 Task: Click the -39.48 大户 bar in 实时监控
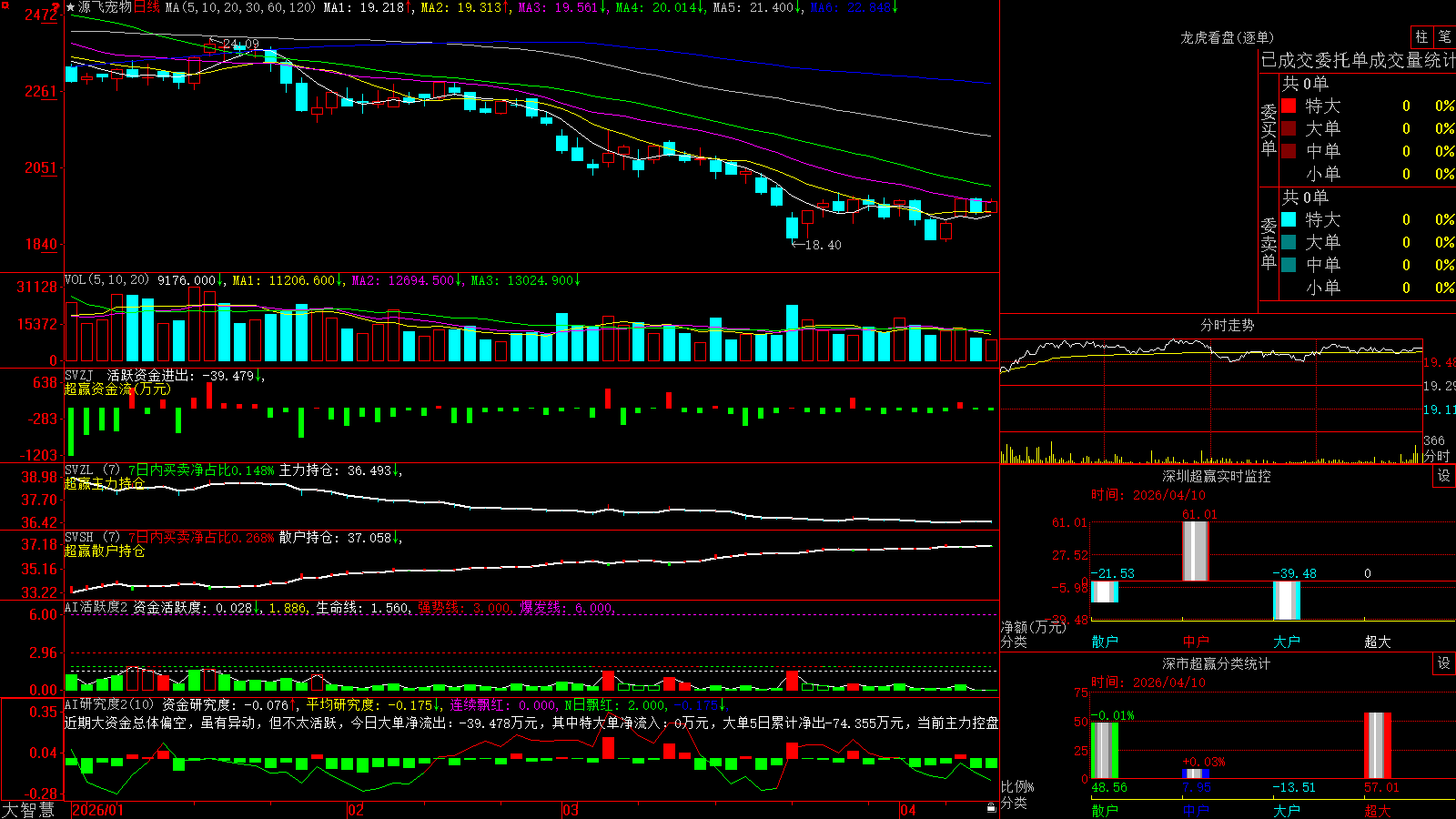pos(1287,601)
